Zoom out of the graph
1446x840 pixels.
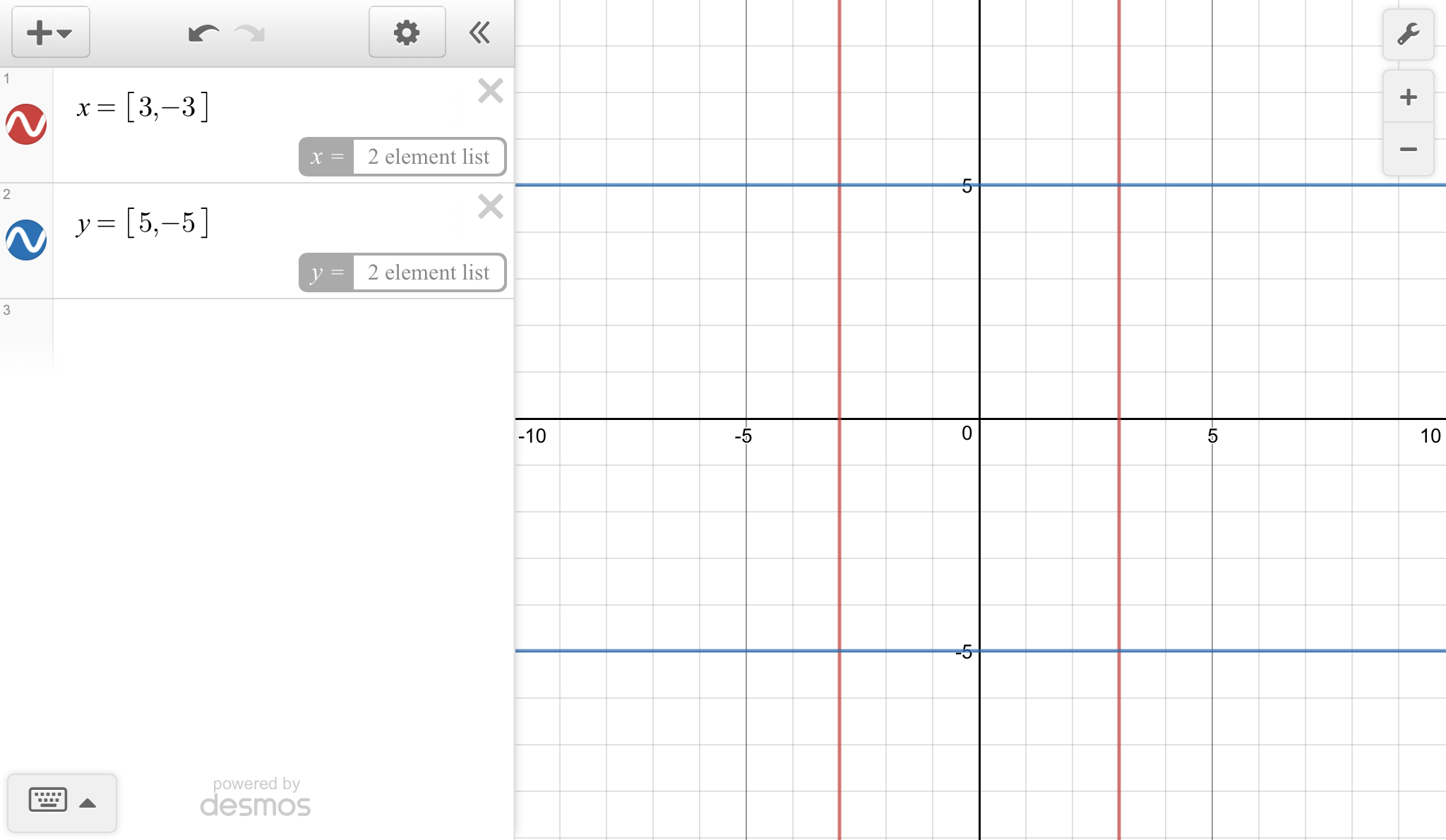tap(1408, 149)
